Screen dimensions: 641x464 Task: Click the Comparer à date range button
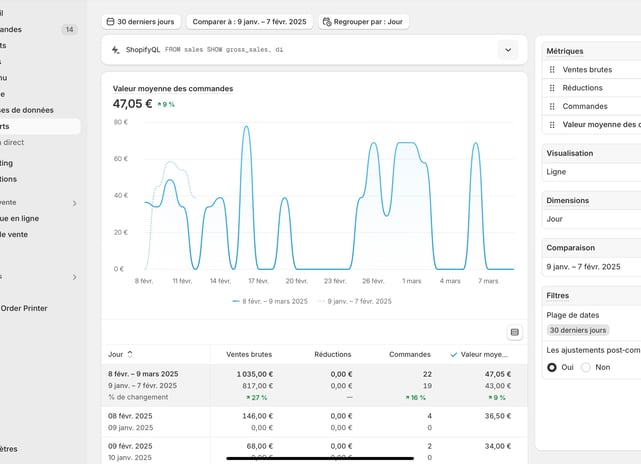click(249, 22)
